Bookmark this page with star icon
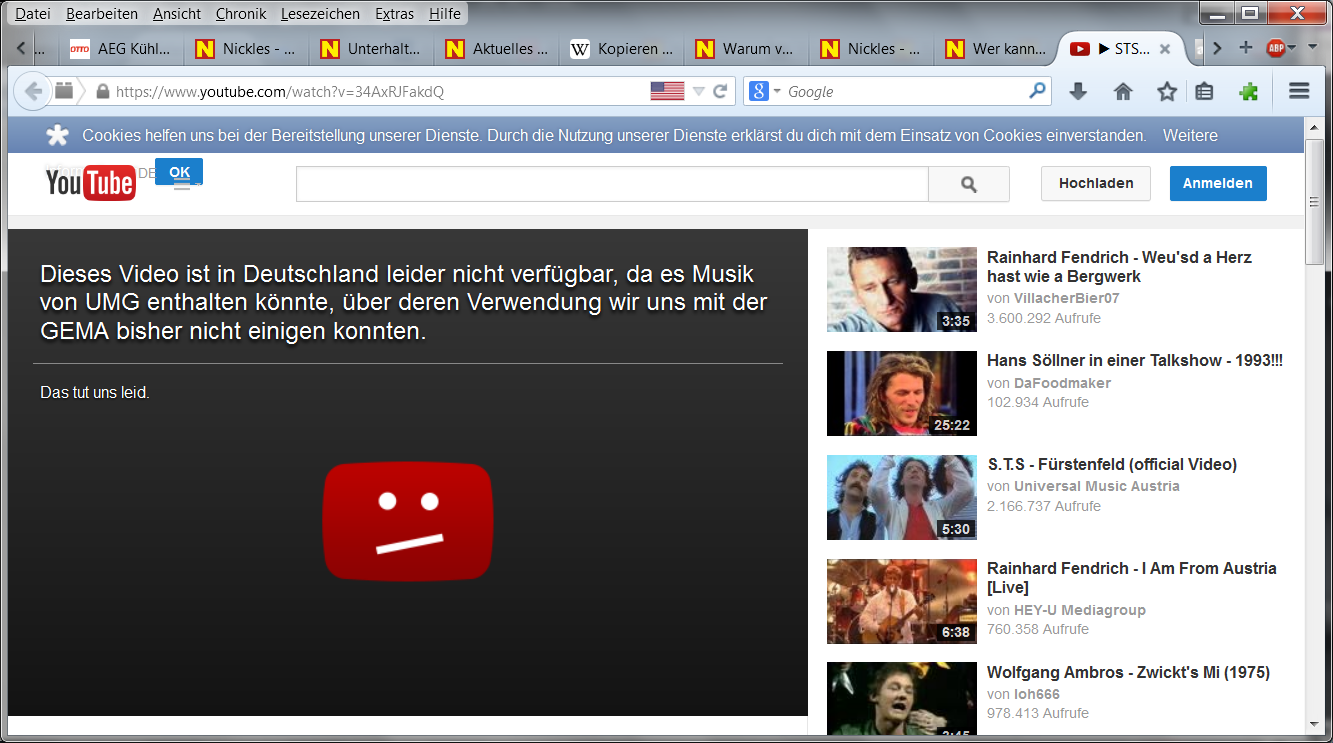The height and width of the screenshot is (743, 1333). [x=1167, y=91]
